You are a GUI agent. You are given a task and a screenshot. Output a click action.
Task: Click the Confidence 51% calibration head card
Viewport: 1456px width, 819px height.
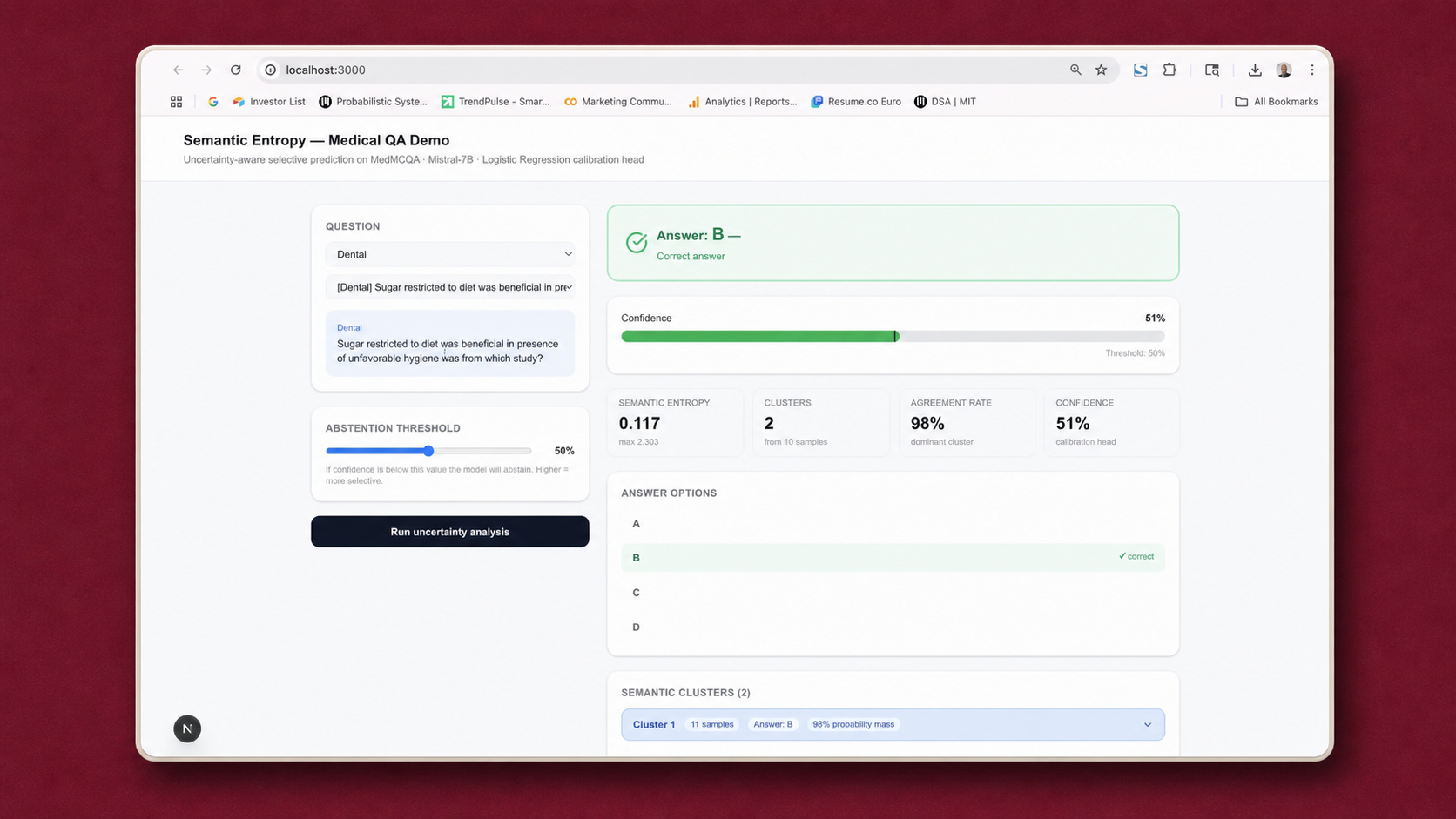pyautogui.click(x=1112, y=422)
